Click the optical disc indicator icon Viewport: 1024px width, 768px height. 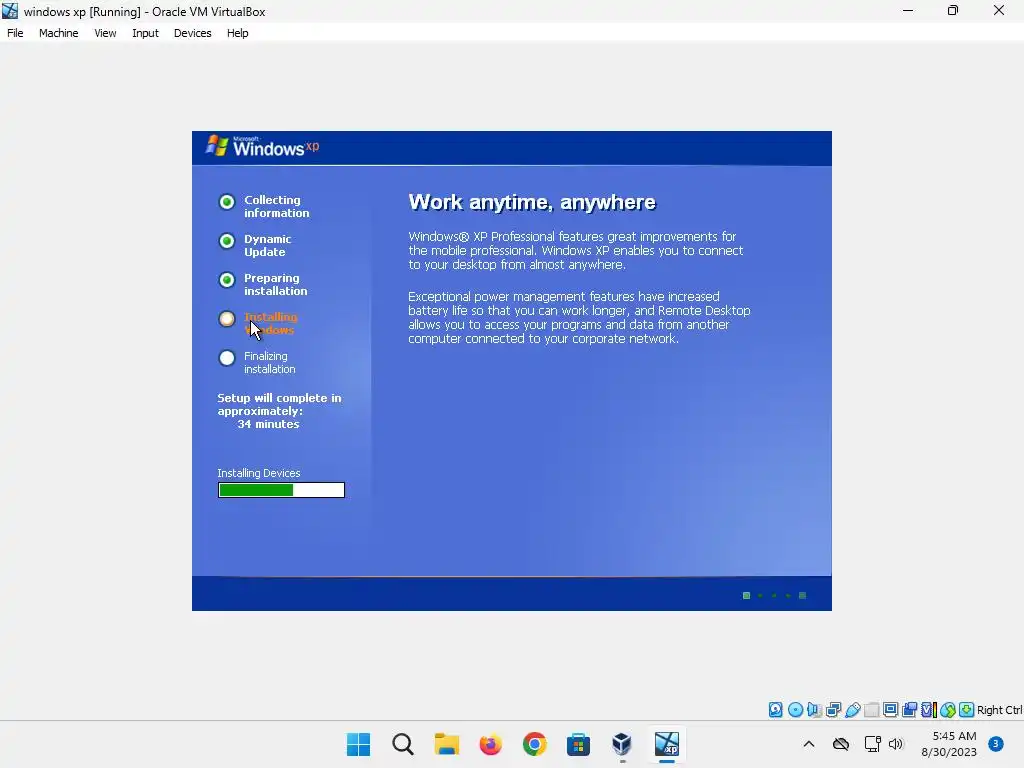pyautogui.click(x=795, y=710)
